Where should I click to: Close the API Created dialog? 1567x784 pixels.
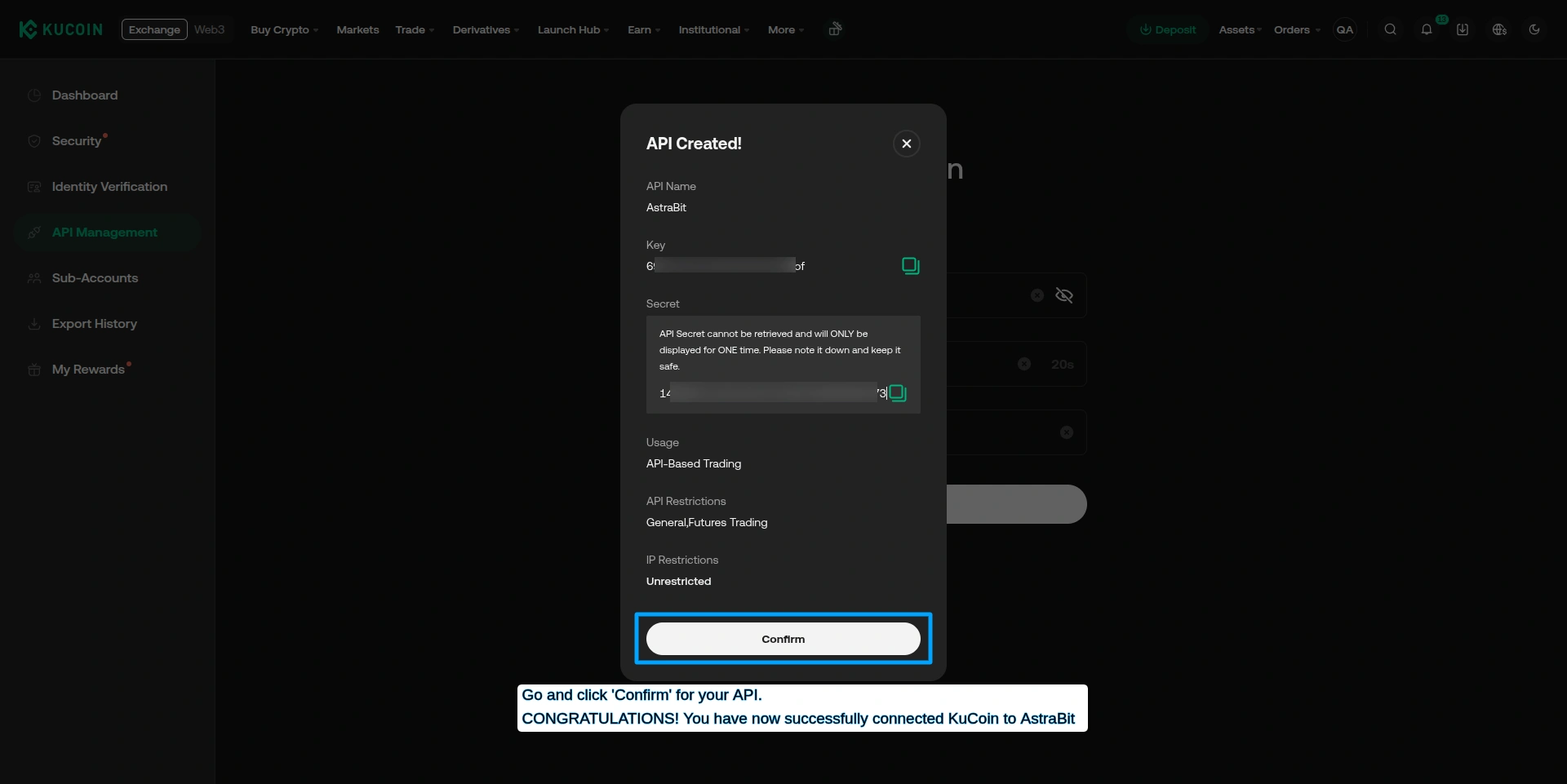click(x=907, y=144)
